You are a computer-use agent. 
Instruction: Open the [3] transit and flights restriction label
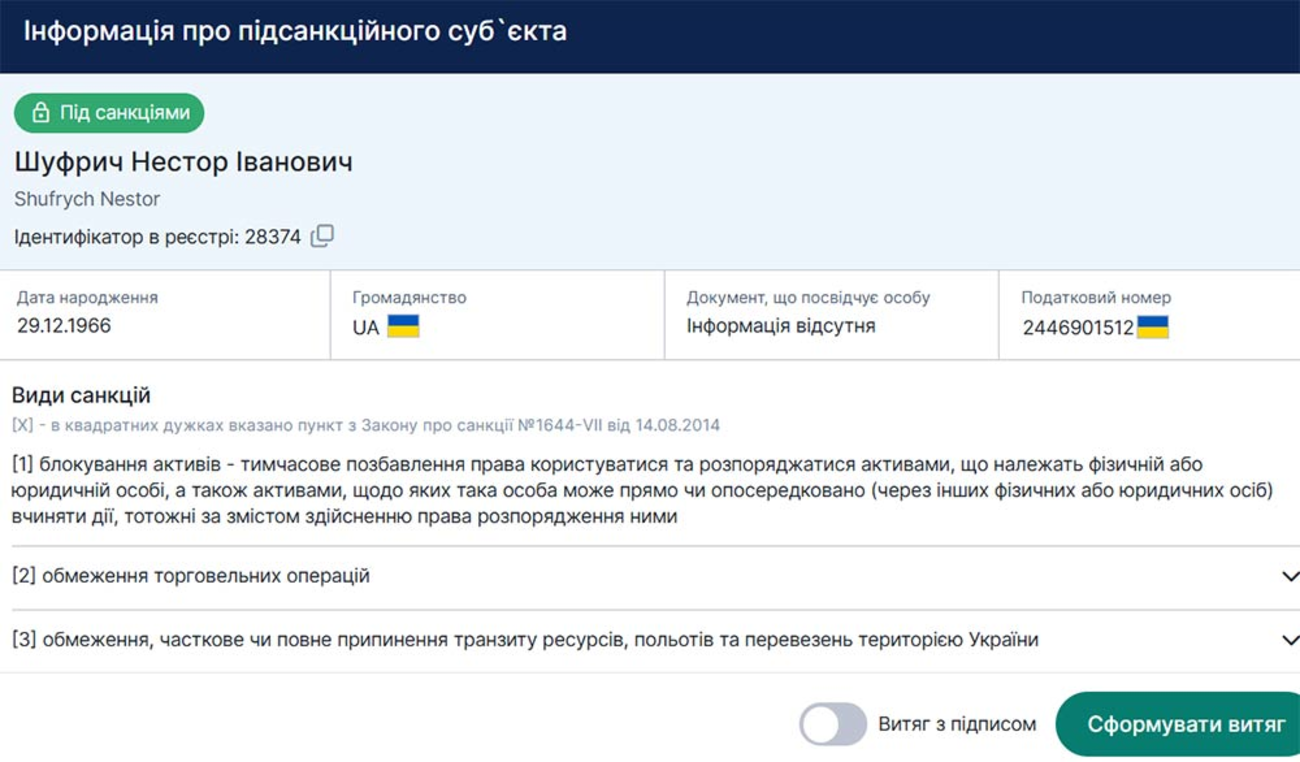(525, 640)
